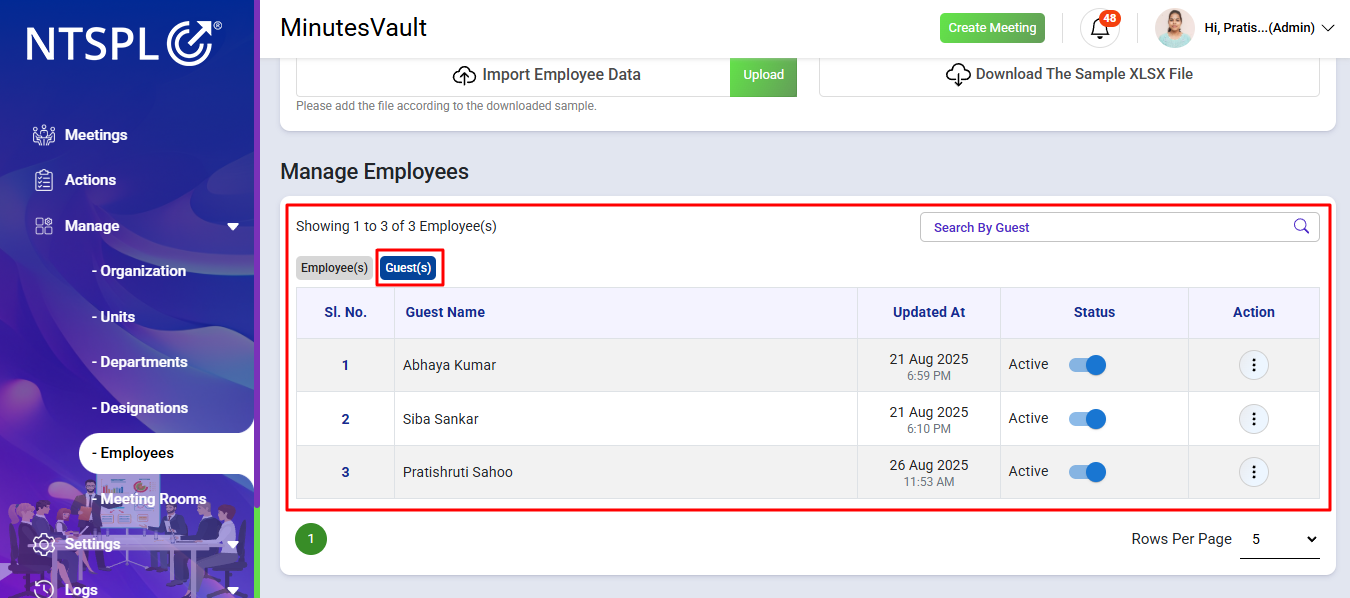Screen dimensions: 1350x598
Task: Expand the Logs sidebar section arrow
Action: (x=233, y=590)
